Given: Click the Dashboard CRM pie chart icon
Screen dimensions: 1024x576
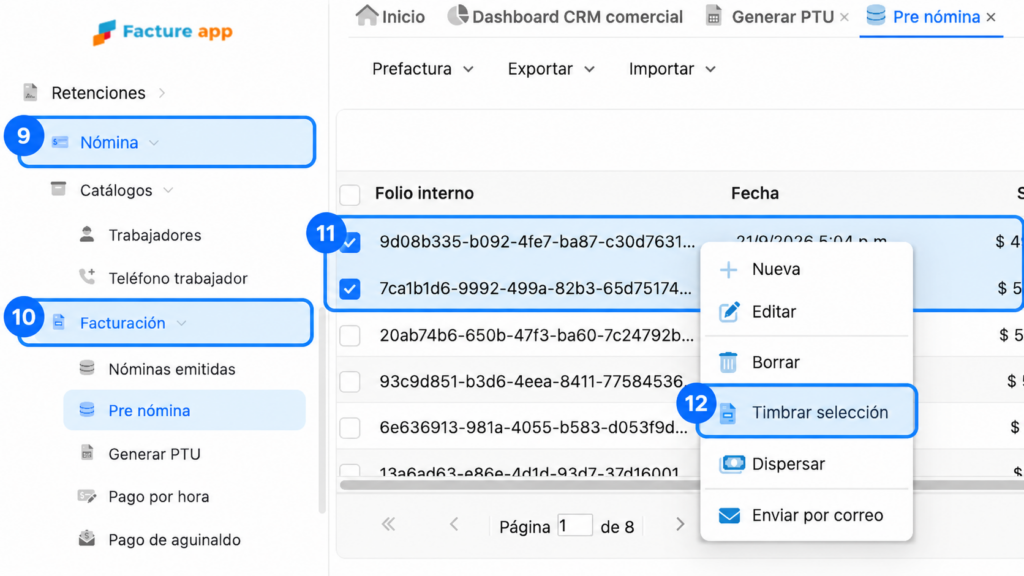Looking at the screenshot, I should pyautogui.click(x=458, y=15).
